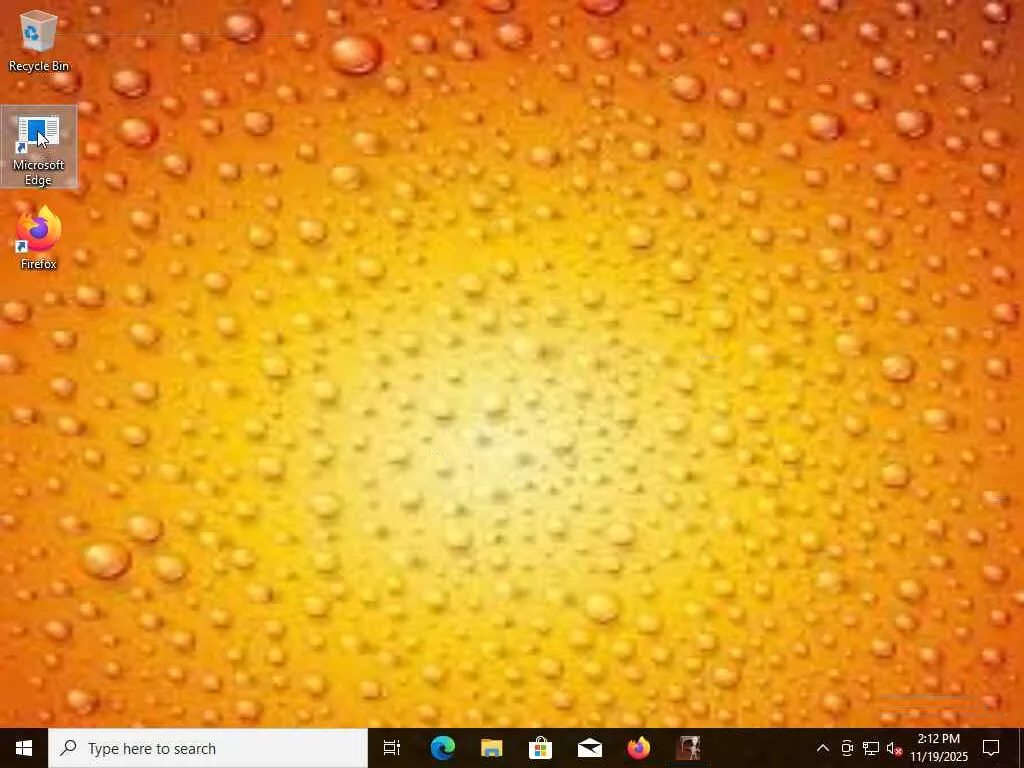This screenshot has height=768, width=1024.
Task: Open the Action Center notifications icon
Action: (991, 748)
